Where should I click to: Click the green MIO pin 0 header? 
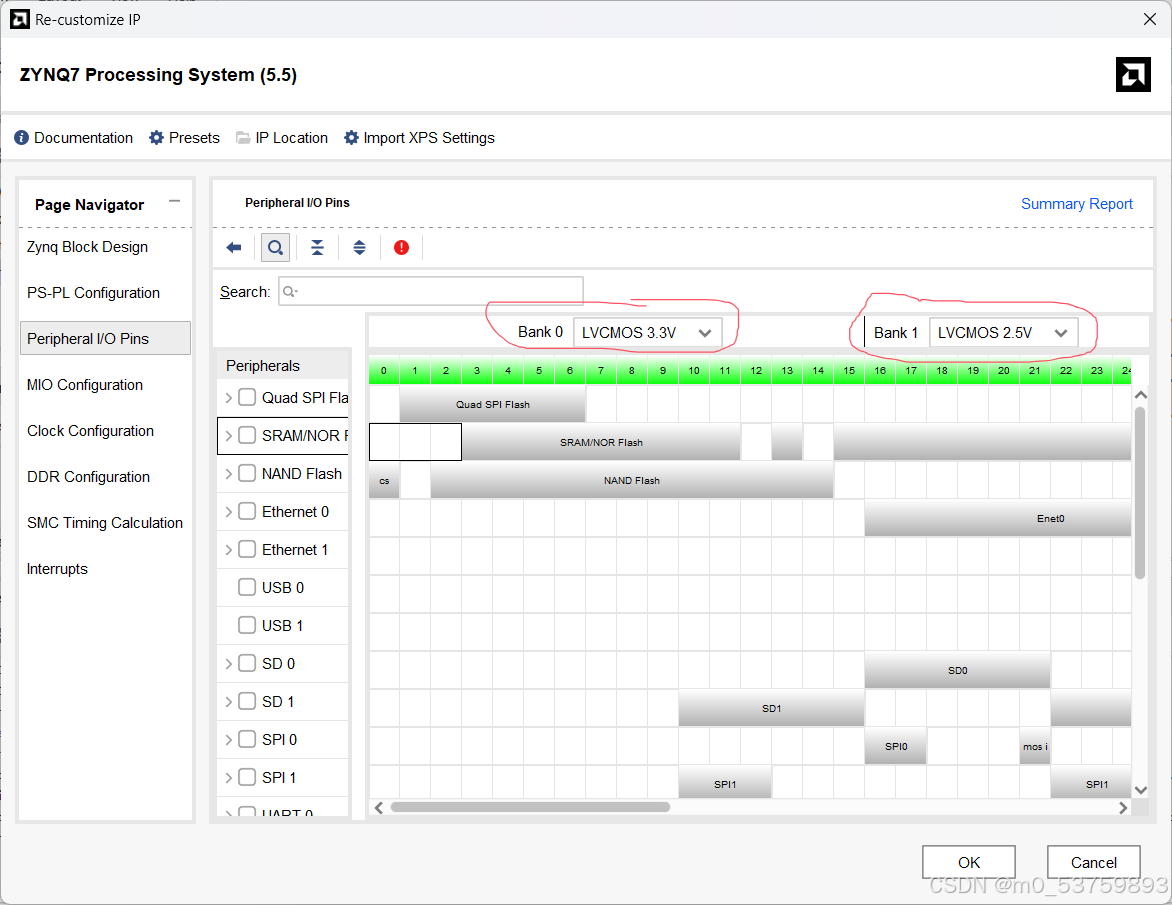[383, 371]
